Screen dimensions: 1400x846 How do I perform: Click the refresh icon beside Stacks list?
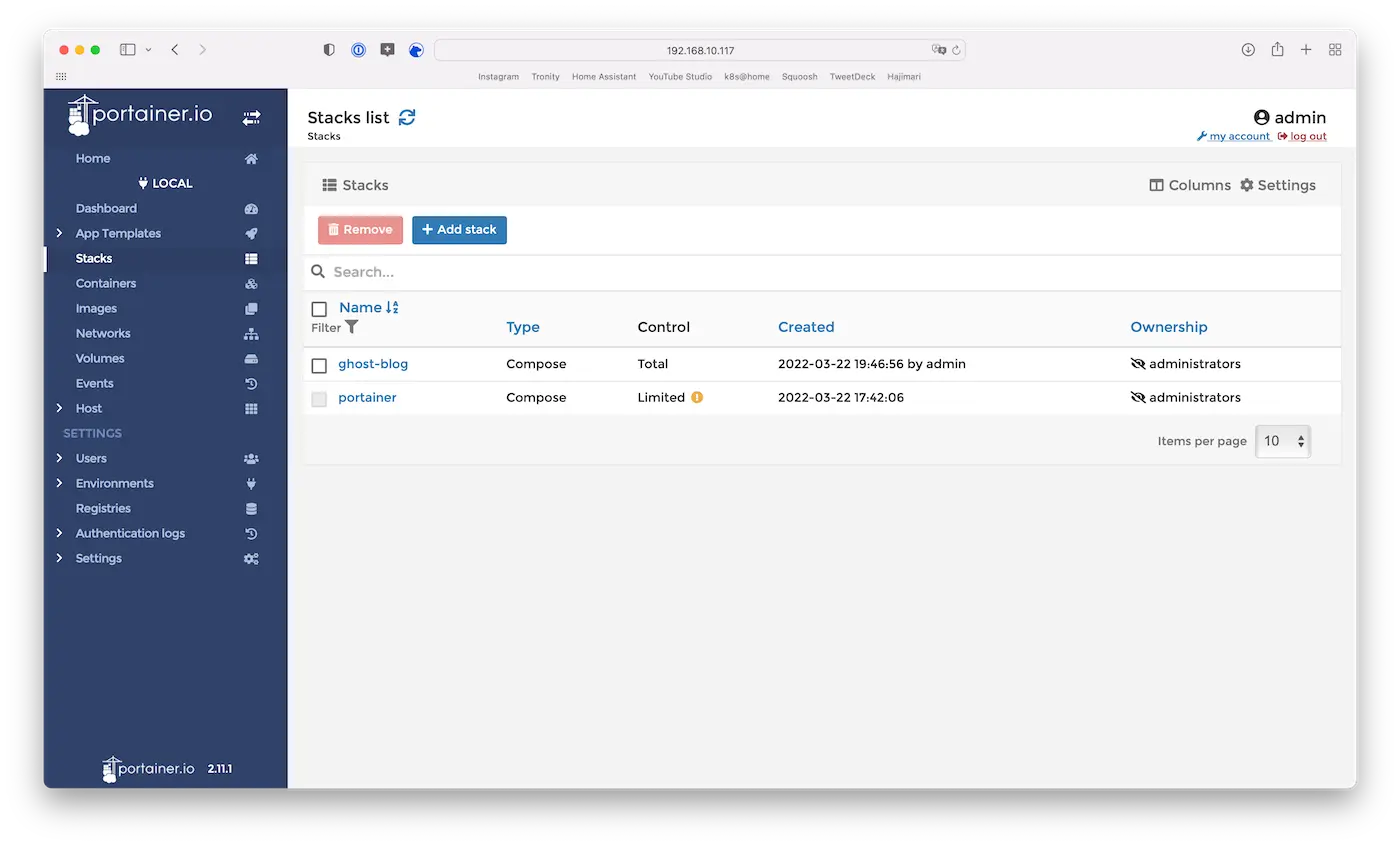point(407,117)
